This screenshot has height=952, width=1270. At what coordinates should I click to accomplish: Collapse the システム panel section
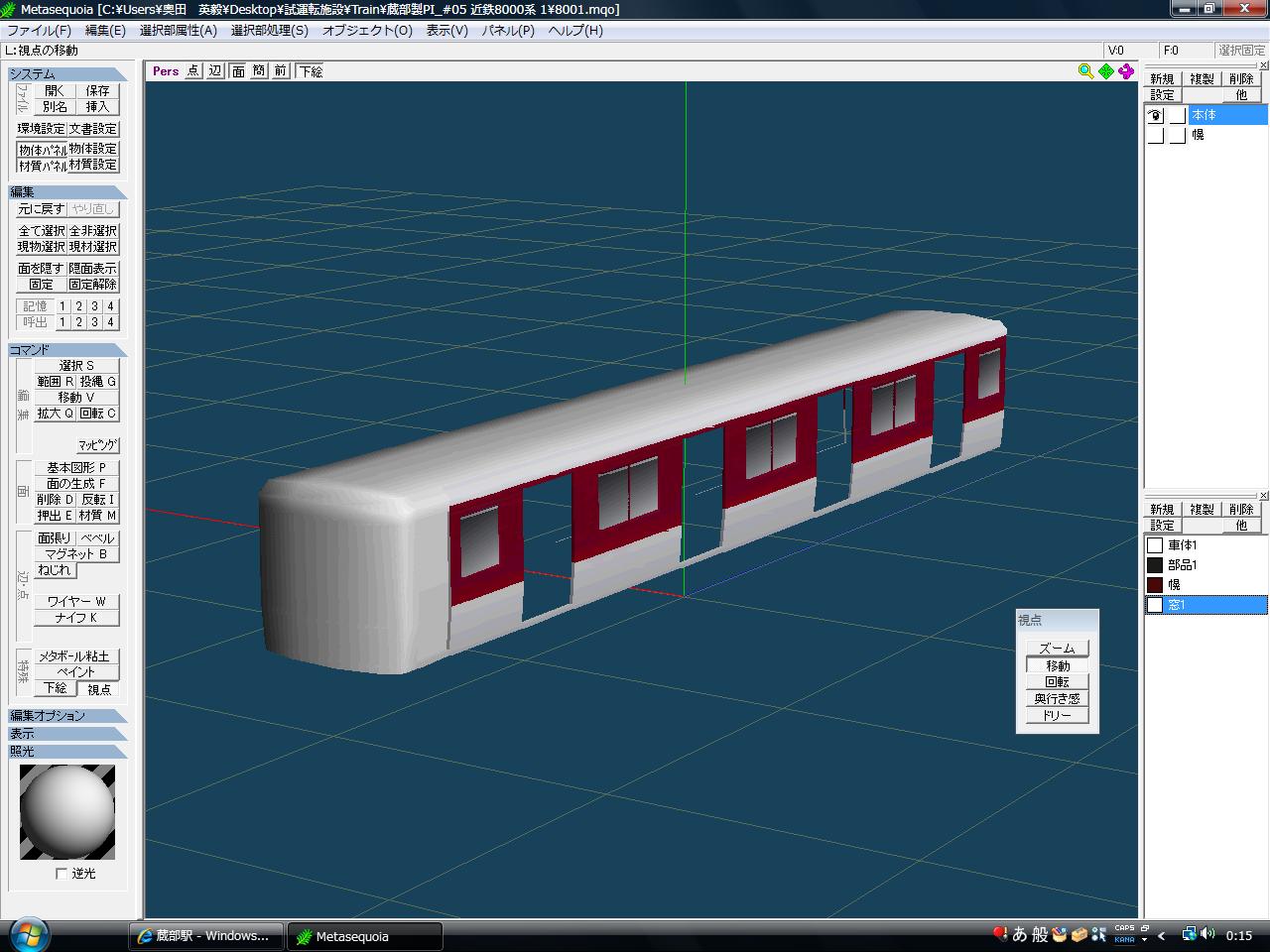click(67, 73)
